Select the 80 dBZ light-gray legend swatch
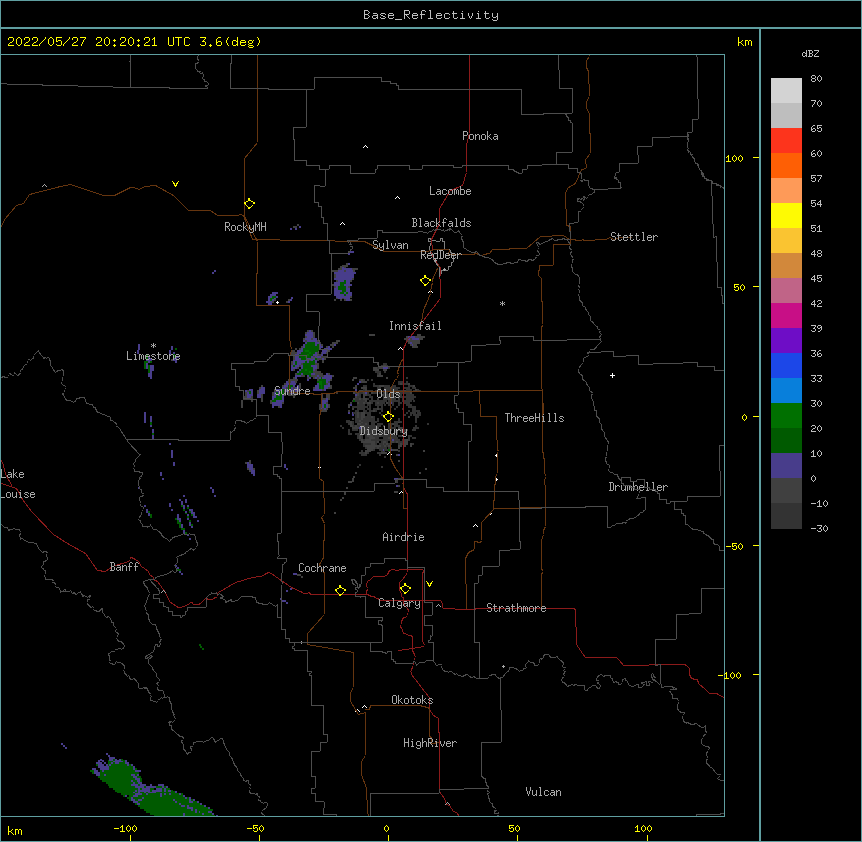 786,91
